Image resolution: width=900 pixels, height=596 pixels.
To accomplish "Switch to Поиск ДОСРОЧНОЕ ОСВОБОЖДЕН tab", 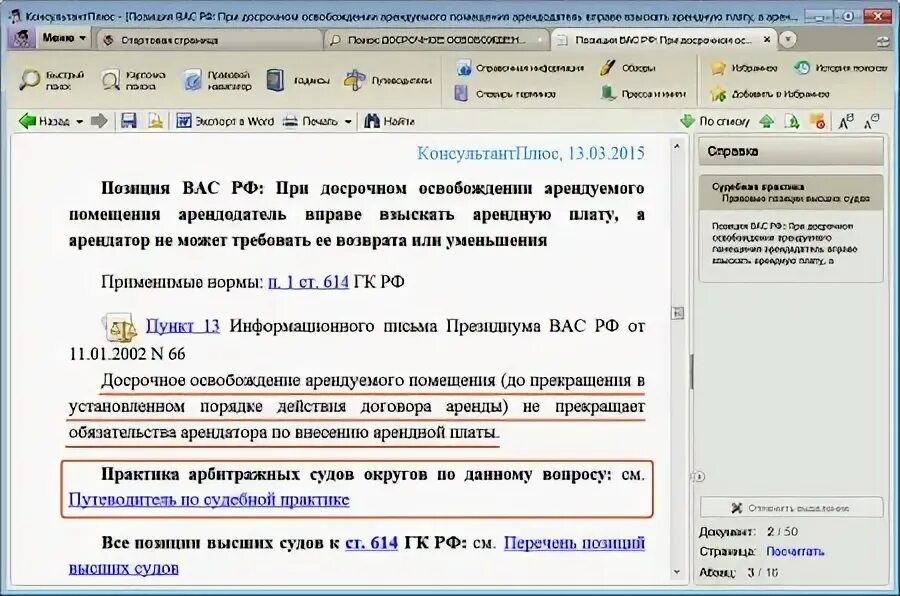I will click(x=437, y=40).
